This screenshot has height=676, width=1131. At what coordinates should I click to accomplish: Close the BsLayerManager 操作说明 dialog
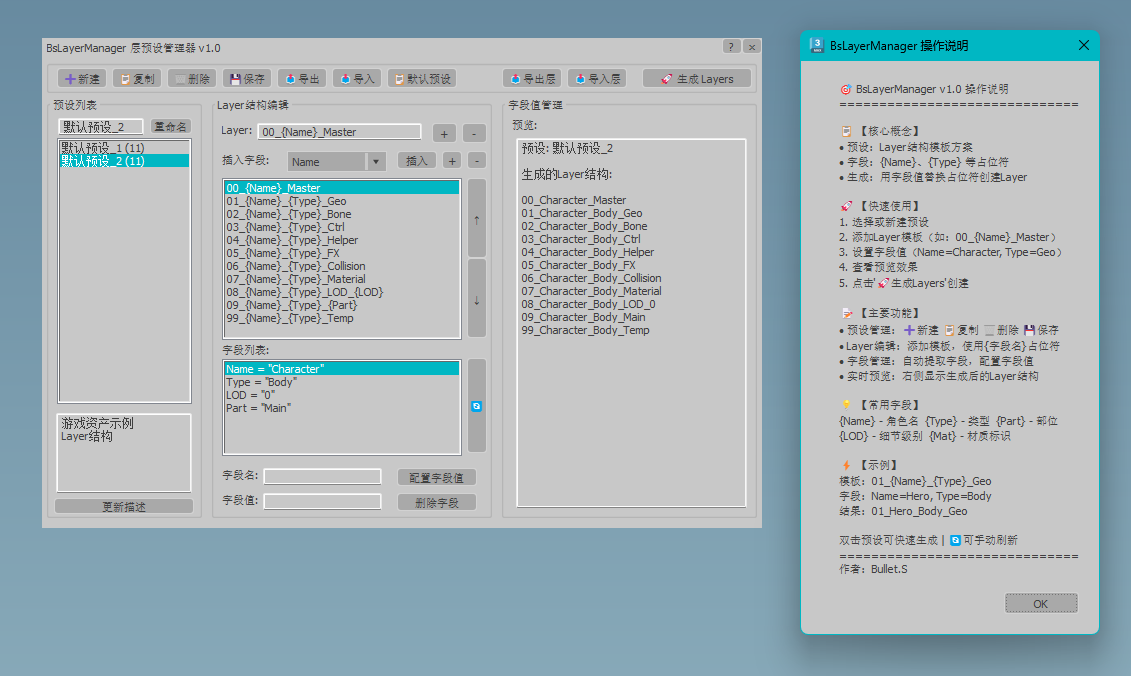(1083, 45)
